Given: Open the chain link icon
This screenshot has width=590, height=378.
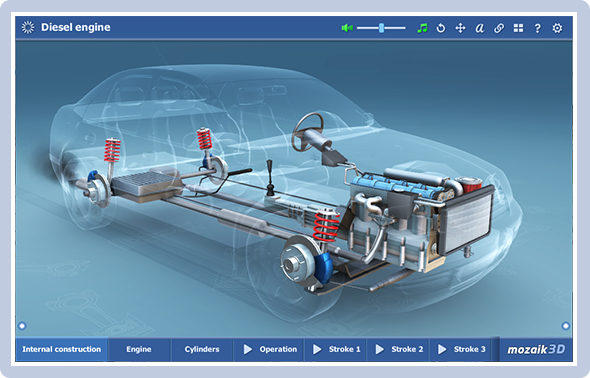Looking at the screenshot, I should point(499,28).
